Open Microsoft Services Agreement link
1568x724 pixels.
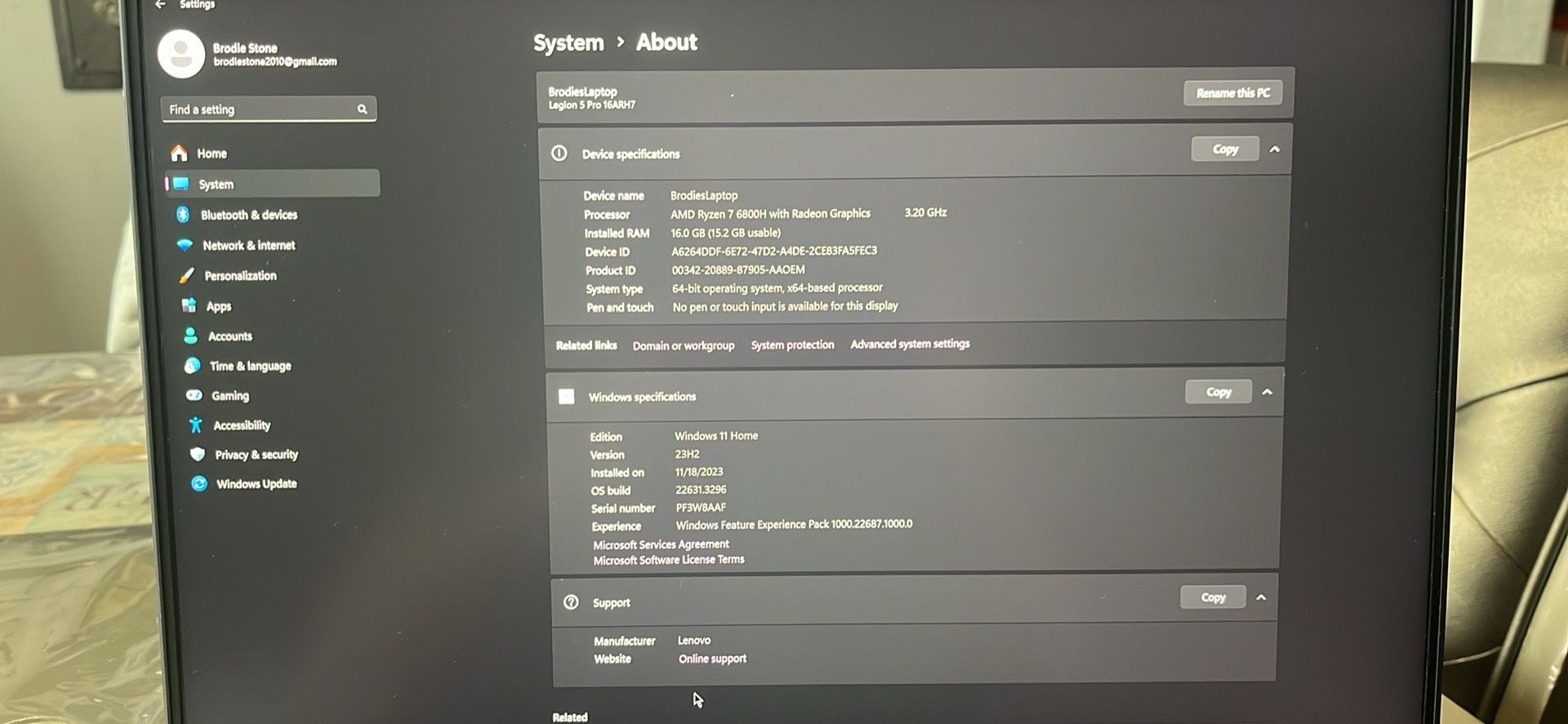(x=661, y=544)
